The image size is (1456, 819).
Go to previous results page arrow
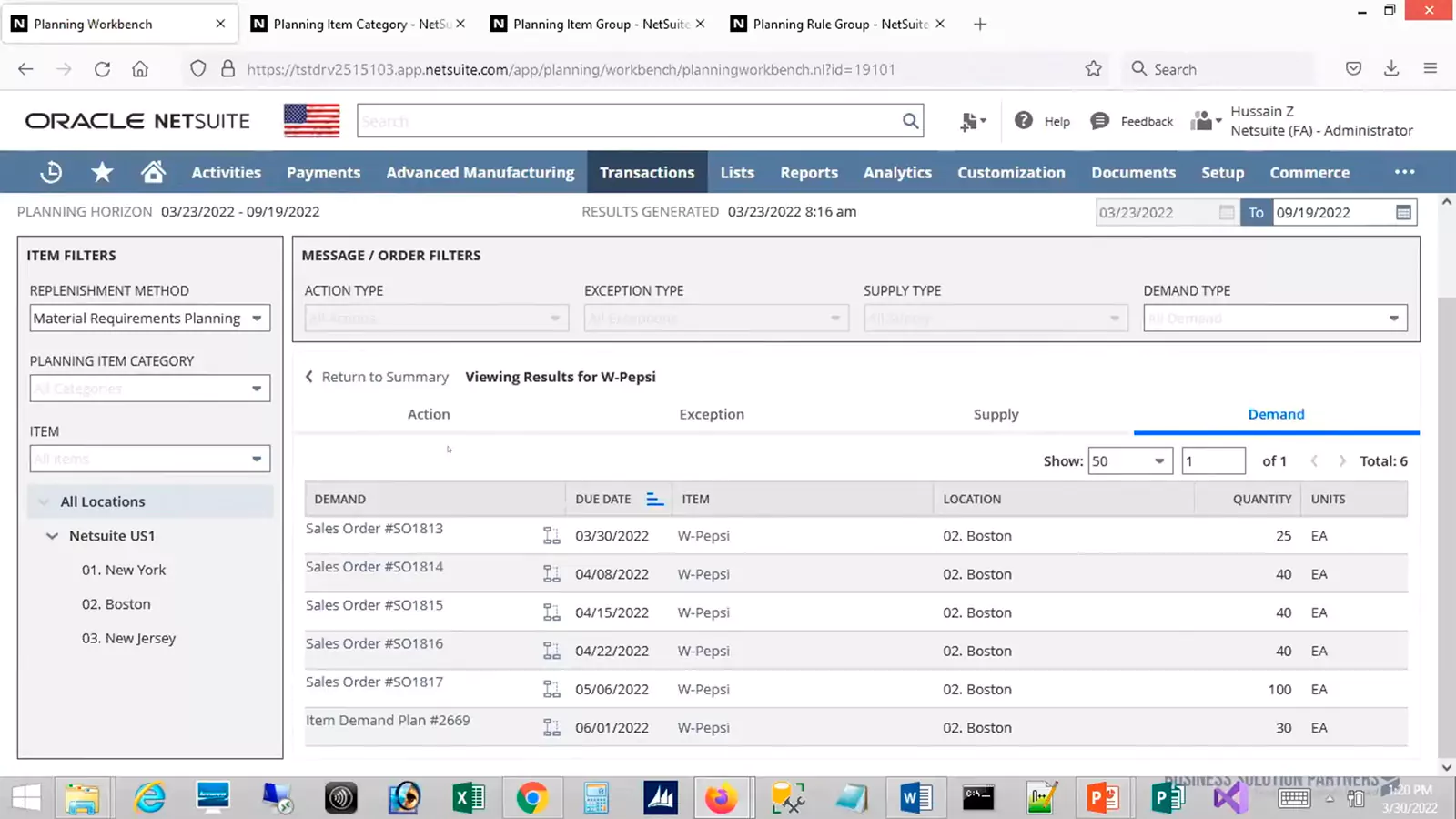pos(1314,461)
